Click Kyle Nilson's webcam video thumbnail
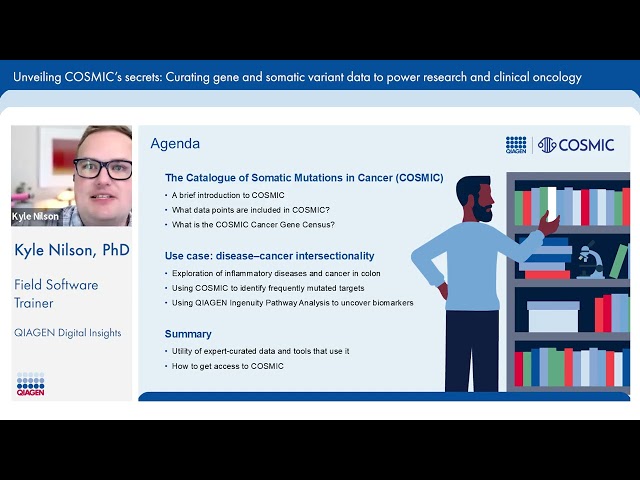 coord(71,176)
